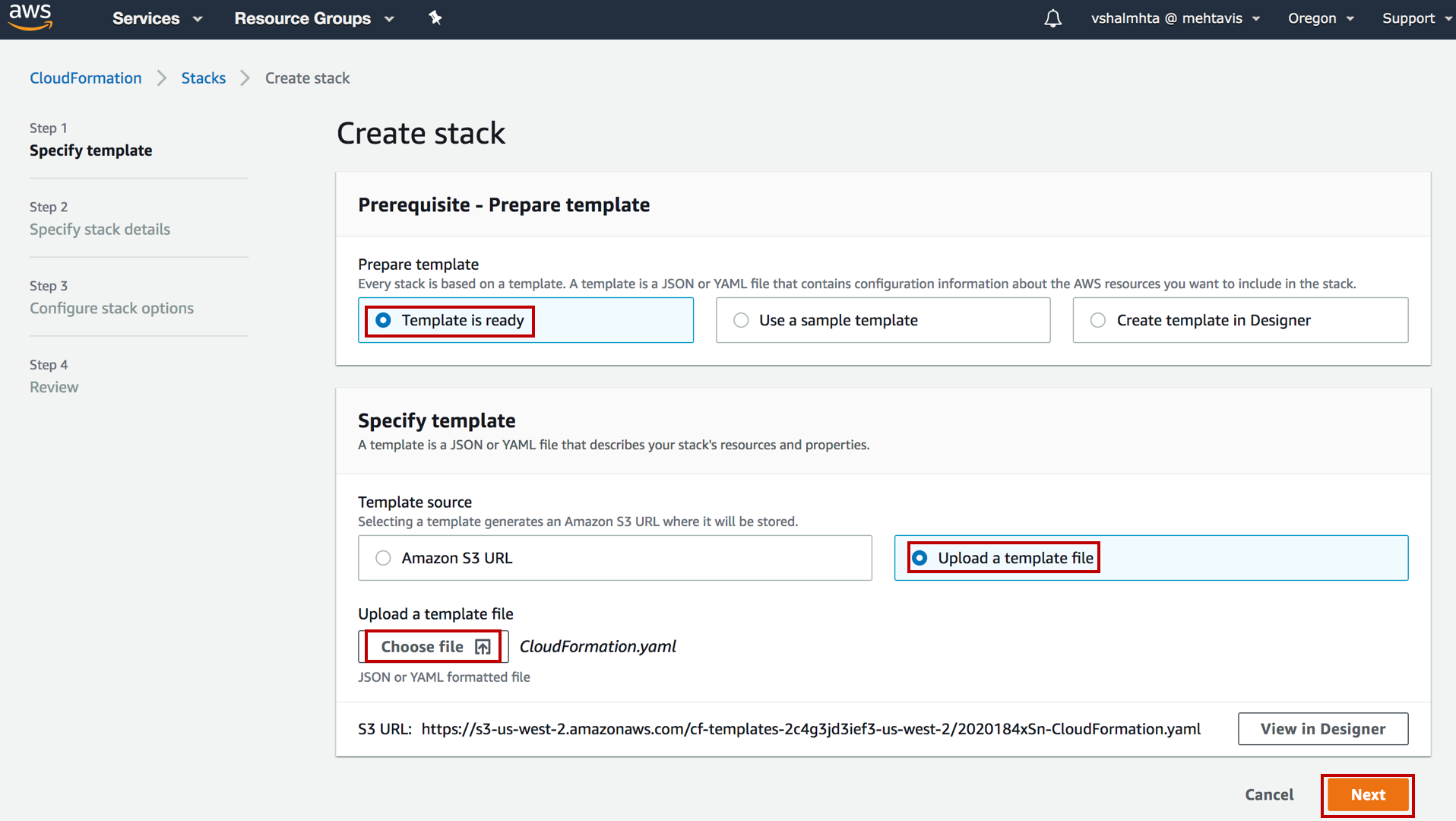Screen dimensions: 1456x821
Task: Click the Template source label
Action: (x=415, y=502)
